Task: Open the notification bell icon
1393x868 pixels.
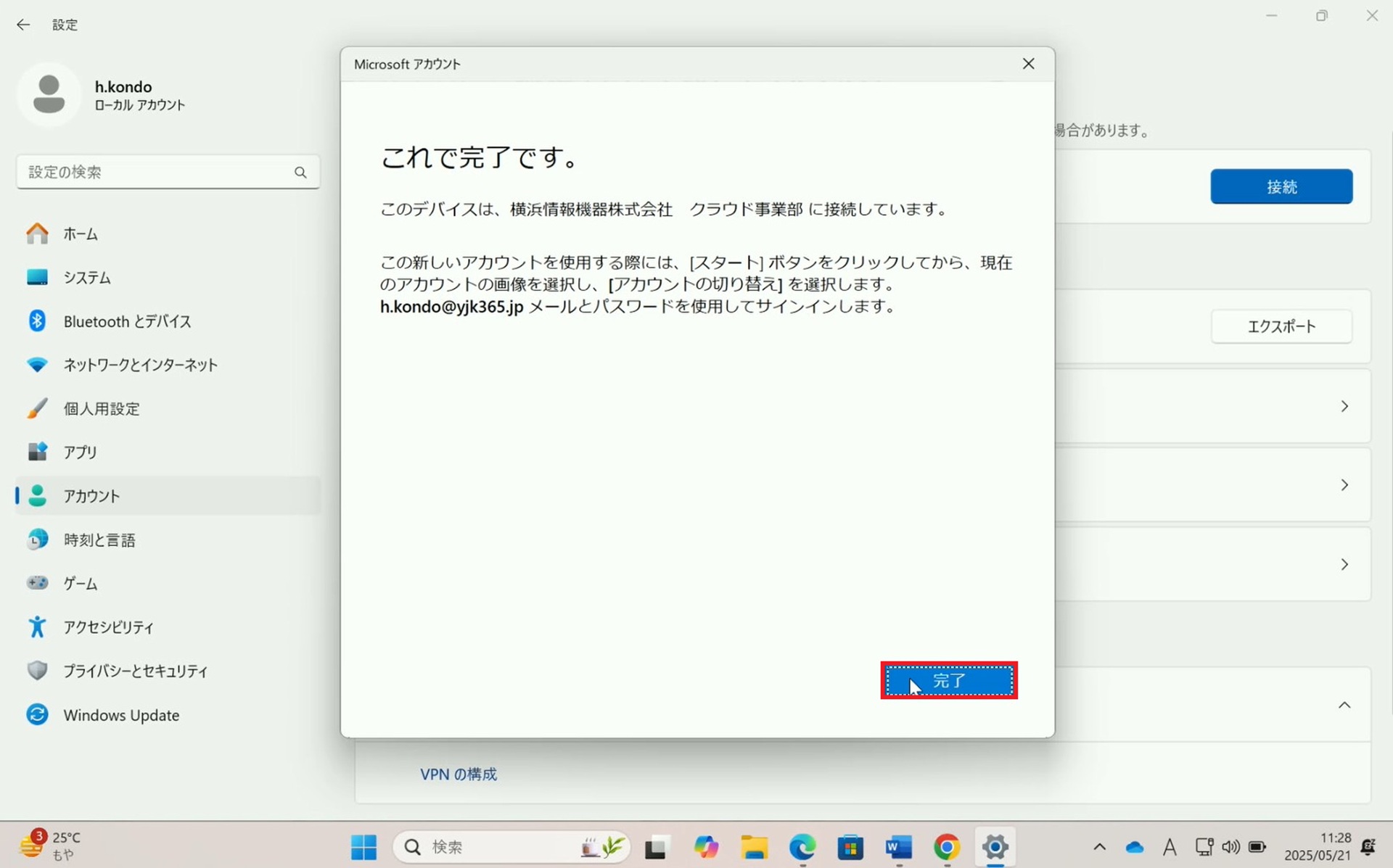Action: [1368, 846]
